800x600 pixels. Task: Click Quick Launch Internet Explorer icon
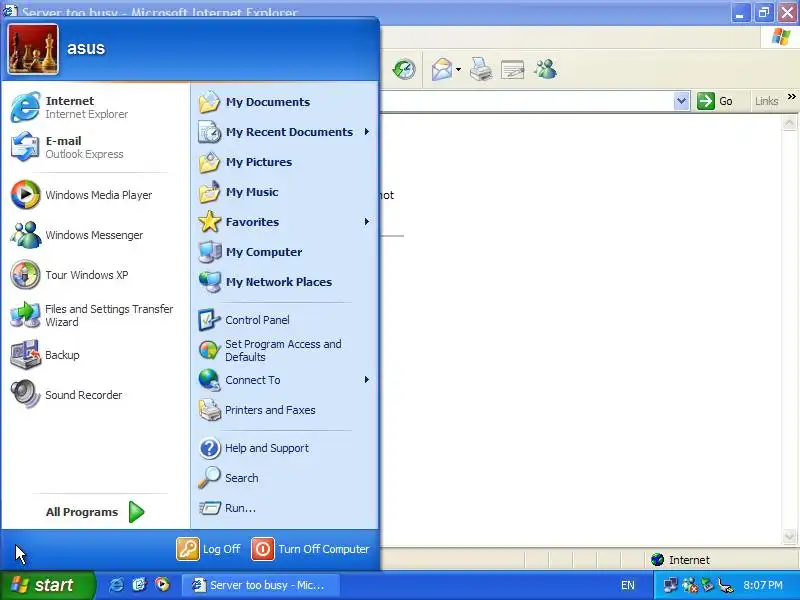click(116, 585)
